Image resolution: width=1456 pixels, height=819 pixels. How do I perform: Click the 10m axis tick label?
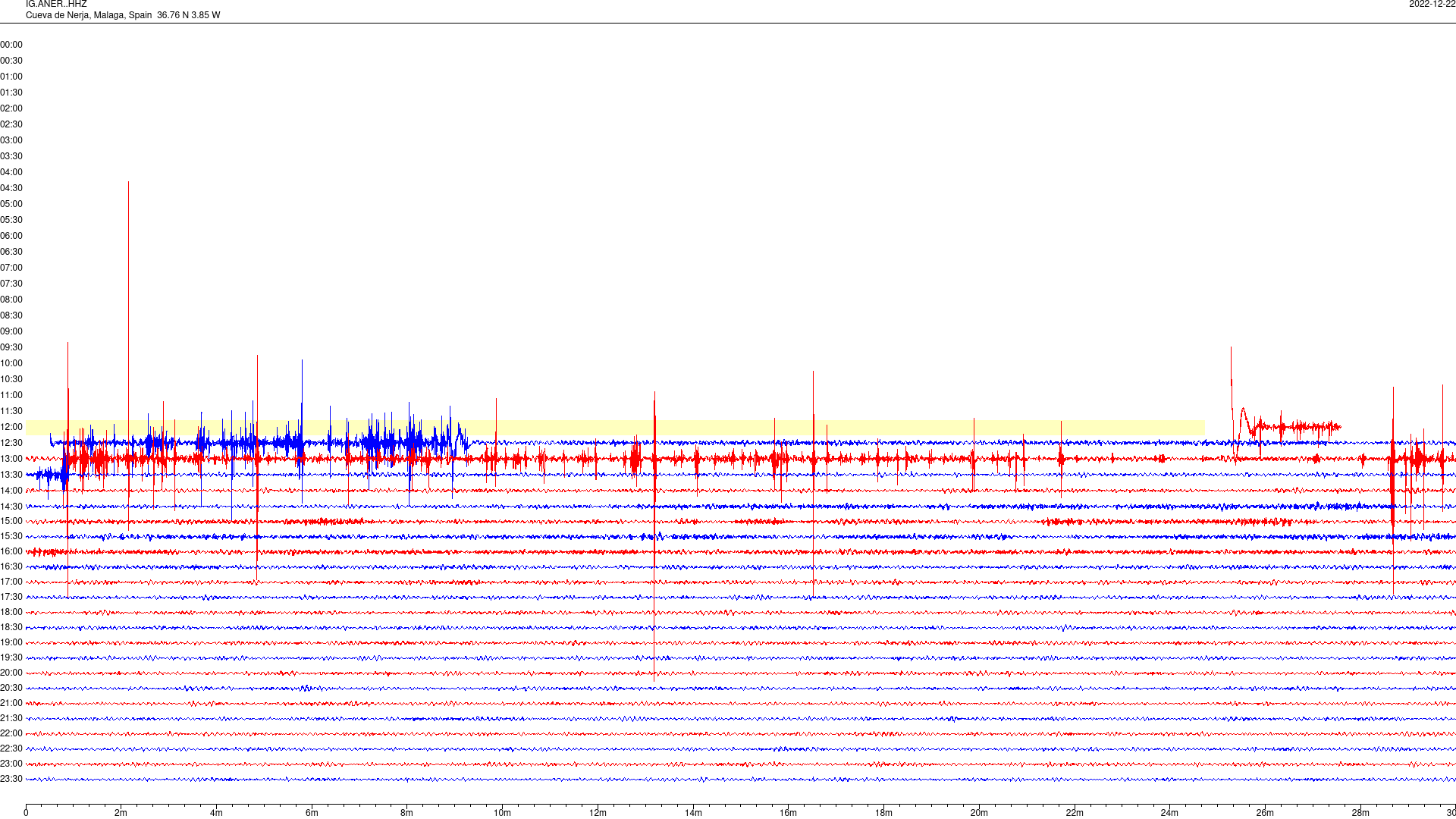(x=502, y=813)
